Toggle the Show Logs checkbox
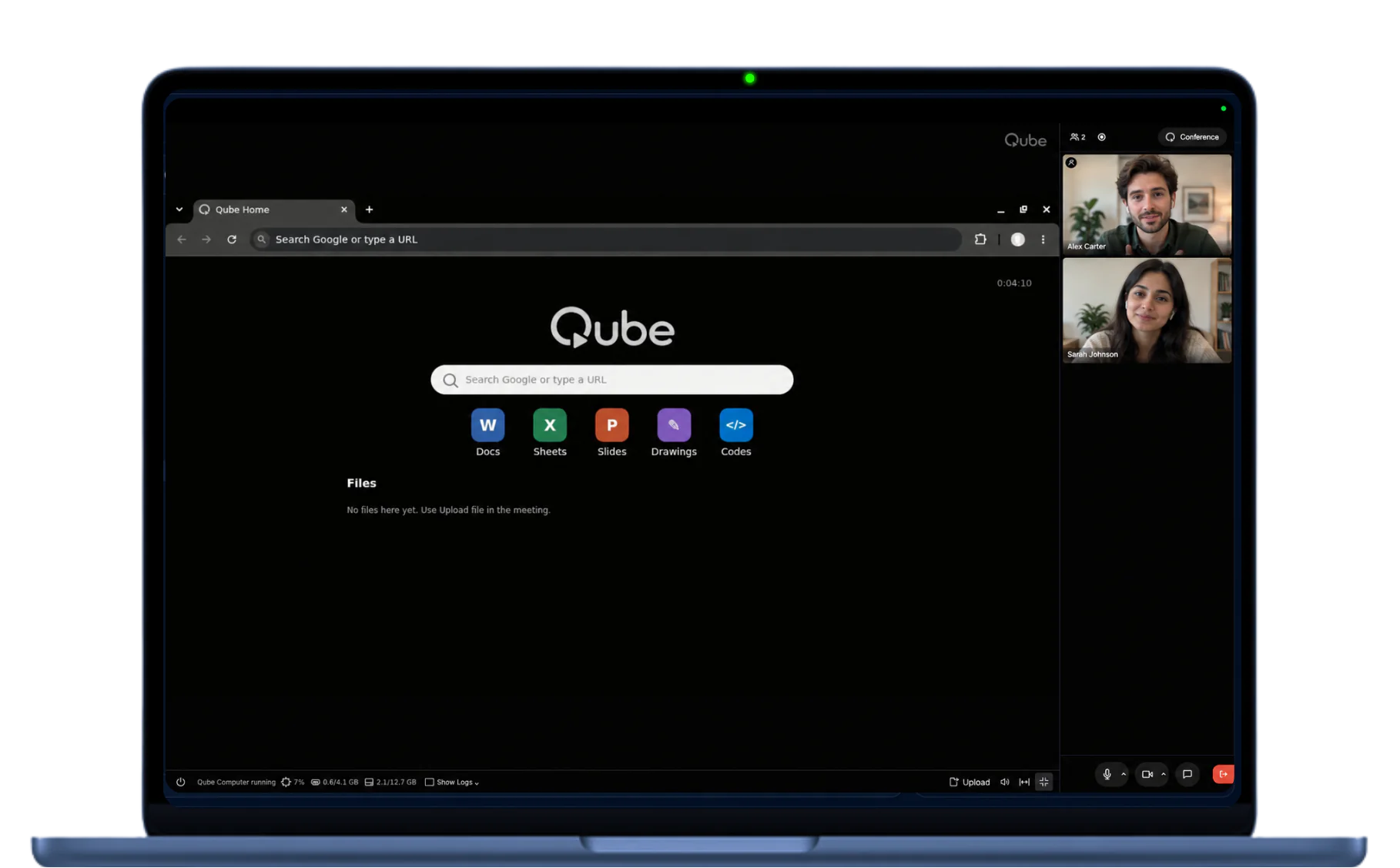Viewport: 1400px width, 868px height. (x=429, y=782)
